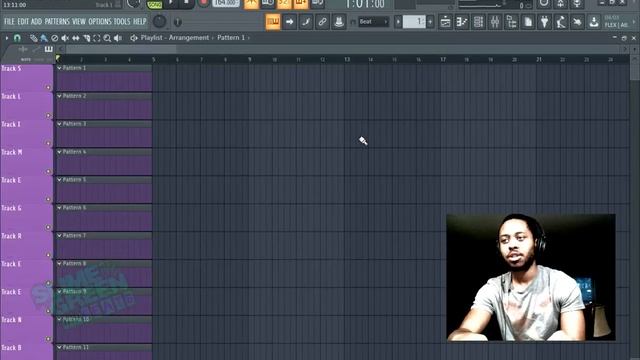Open Pattern 4 clip menu arrow
The height and width of the screenshot is (360, 640).
tap(59, 152)
